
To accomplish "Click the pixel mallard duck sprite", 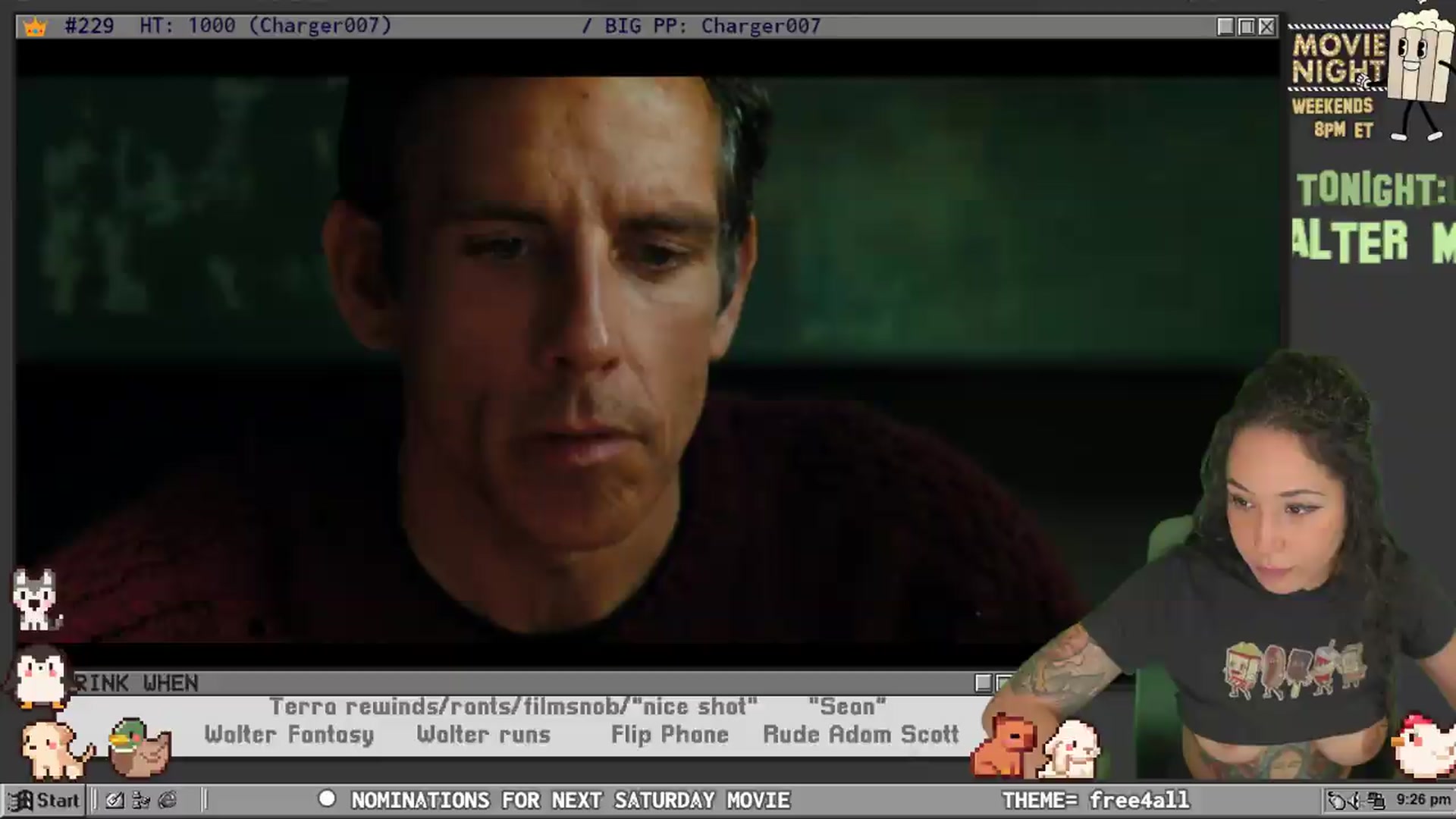I will 140,748.
